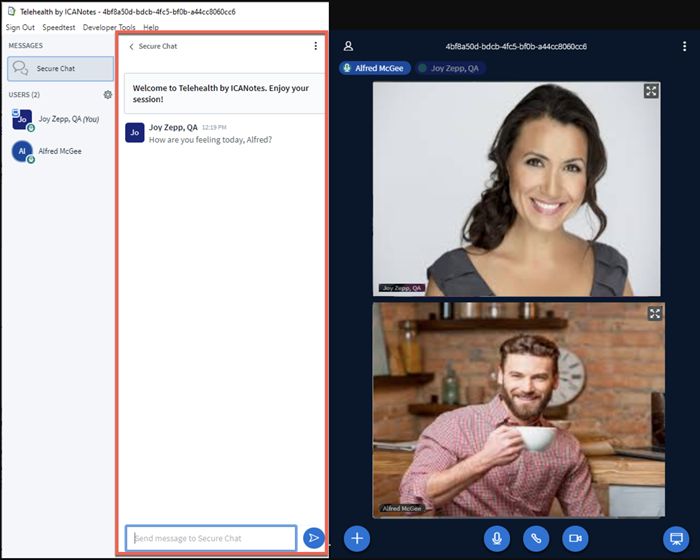This screenshot has width=700, height=560.
Task: Click the Send message to Secure Chat field
Action: [x=211, y=538]
